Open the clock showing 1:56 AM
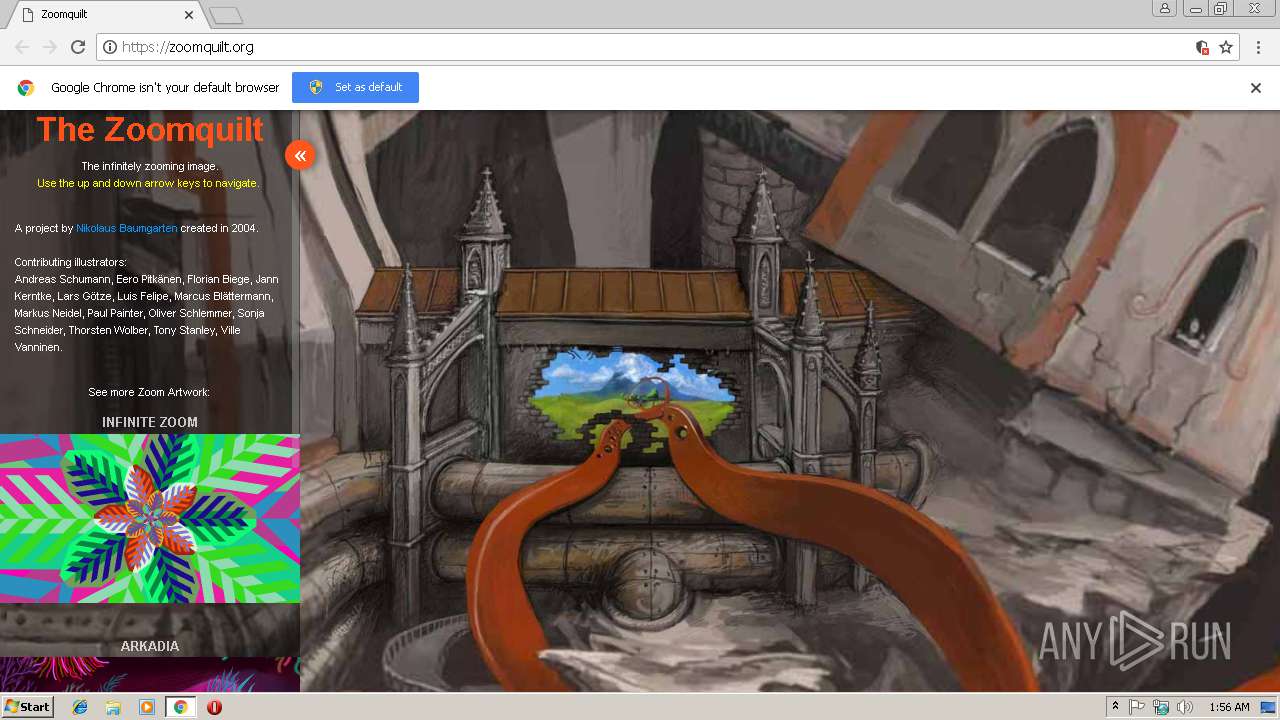 (x=1229, y=707)
